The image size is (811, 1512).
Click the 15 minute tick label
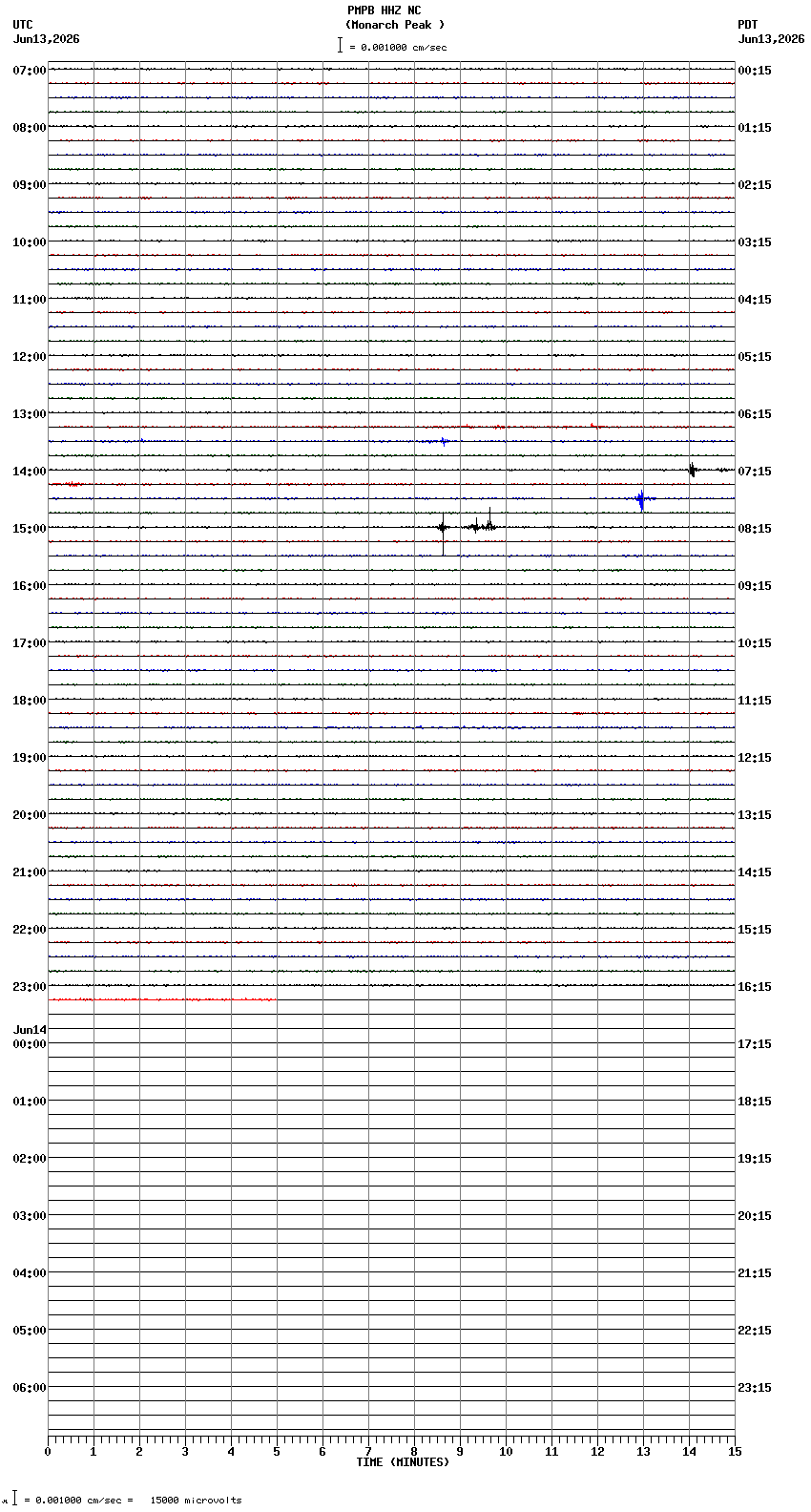click(735, 1452)
